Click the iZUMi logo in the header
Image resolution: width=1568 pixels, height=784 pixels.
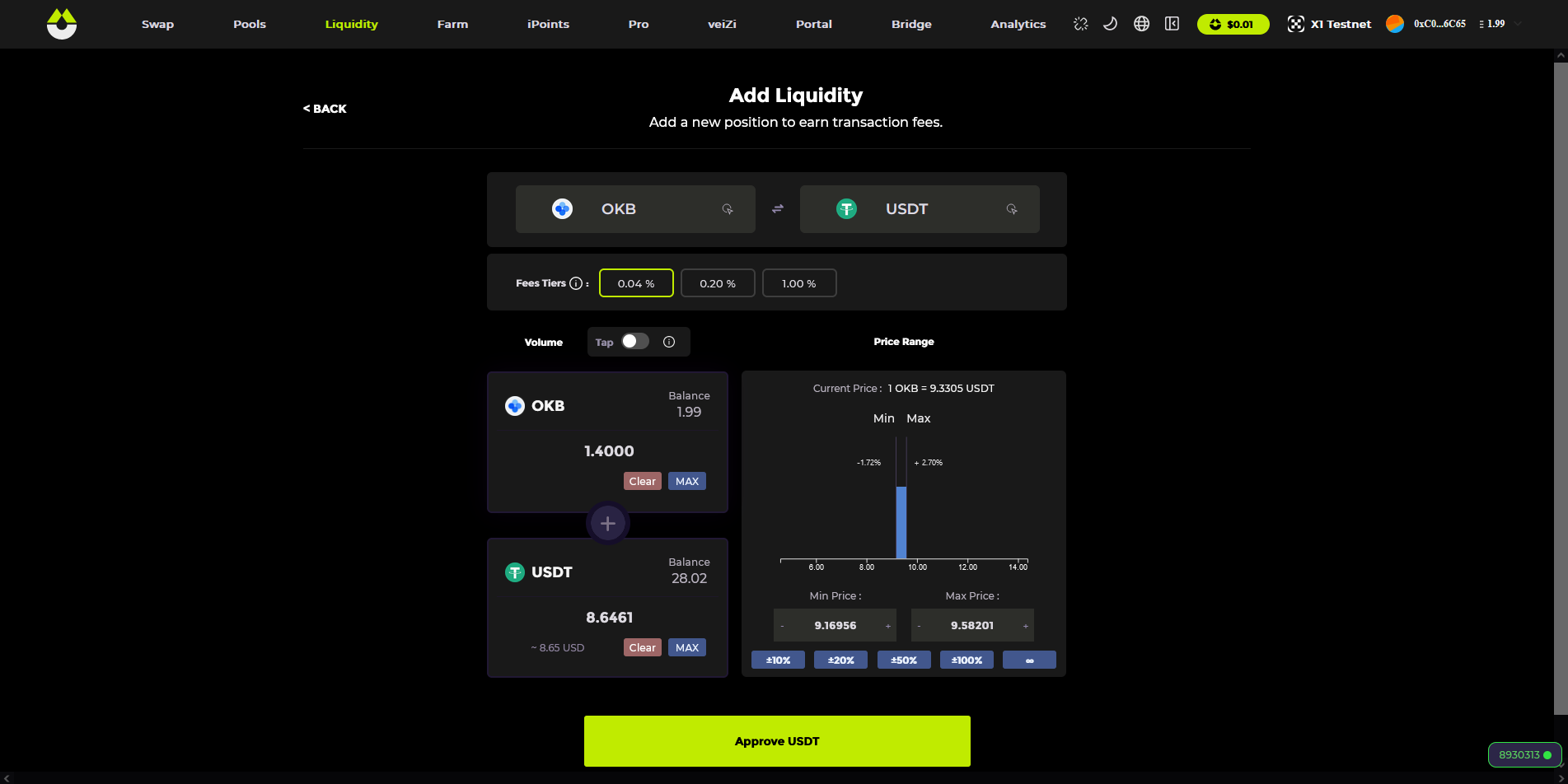pos(62,24)
